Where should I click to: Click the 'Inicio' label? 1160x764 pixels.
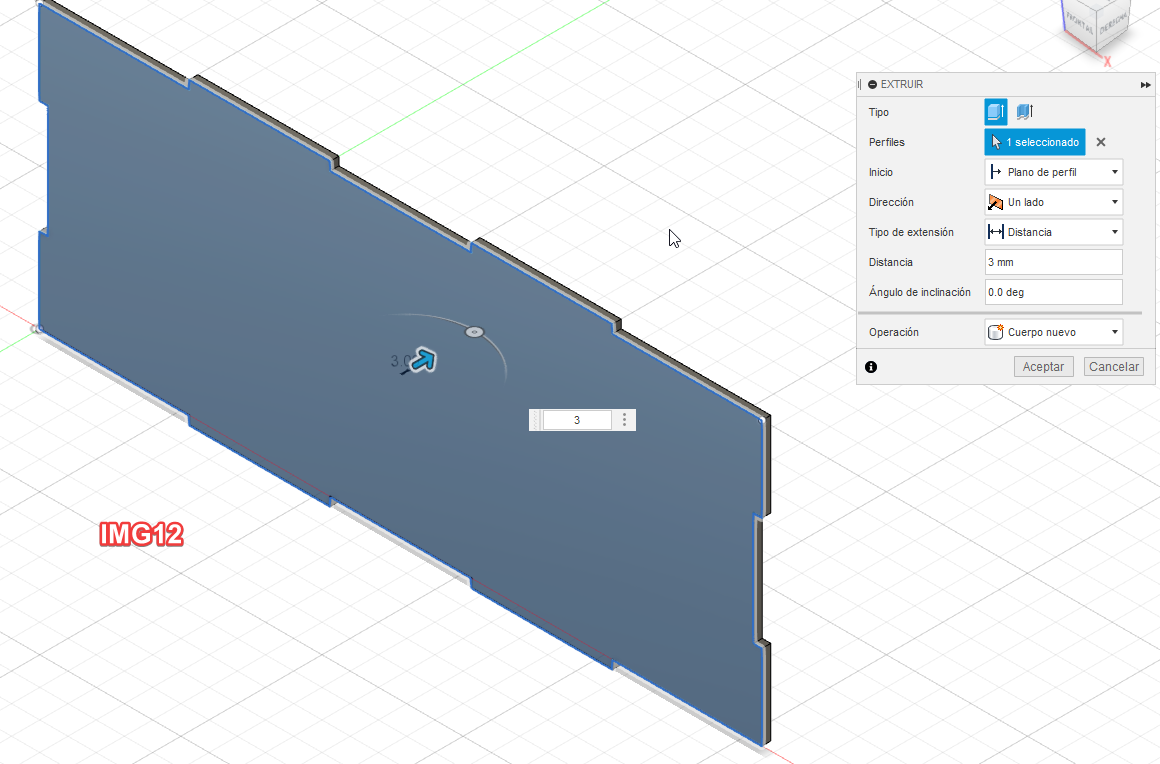[880, 172]
